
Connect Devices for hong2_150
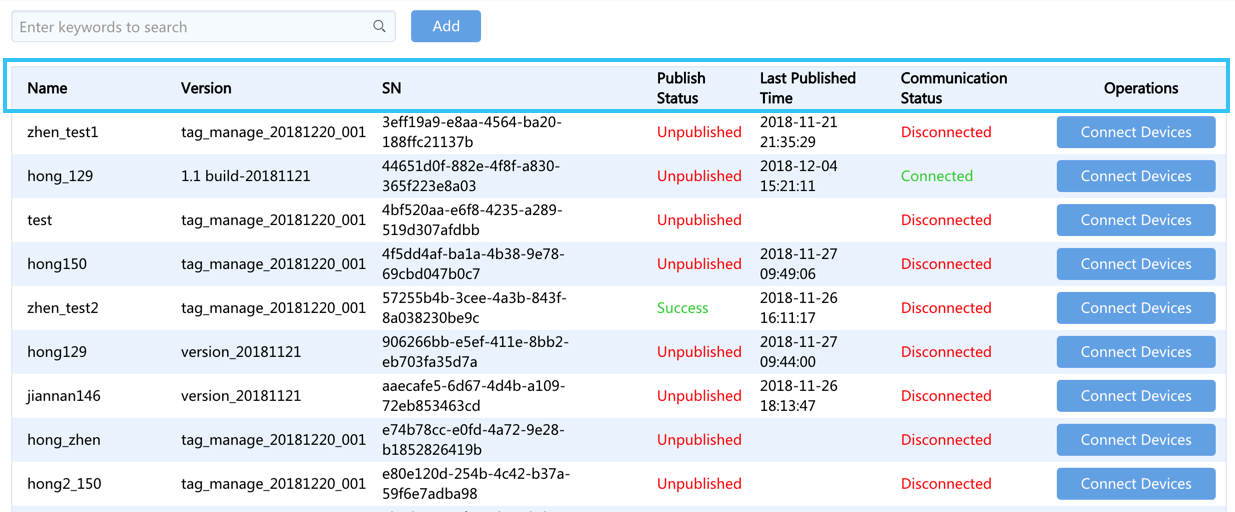(x=1136, y=484)
